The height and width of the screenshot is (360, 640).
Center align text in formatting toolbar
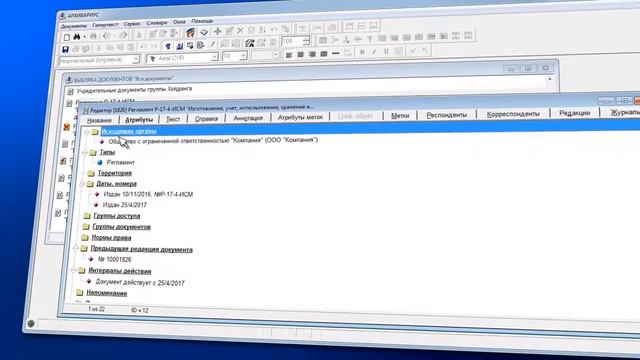[x=300, y=54]
